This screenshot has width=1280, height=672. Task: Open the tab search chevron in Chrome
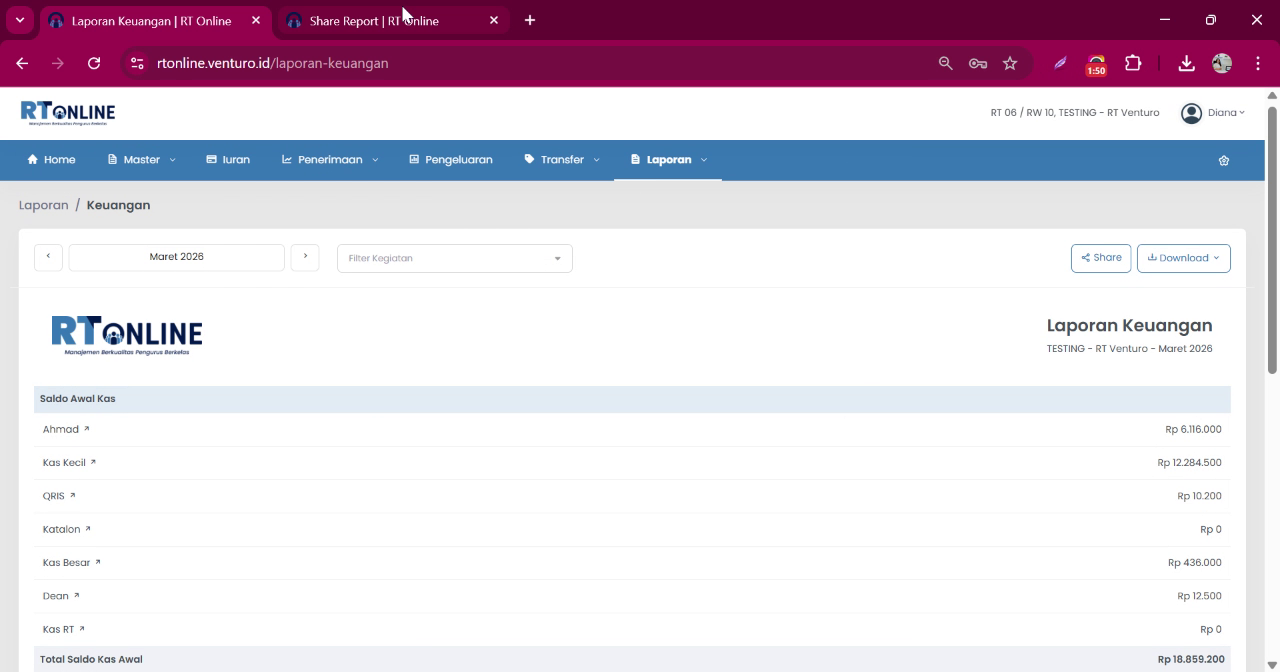tap(19, 20)
